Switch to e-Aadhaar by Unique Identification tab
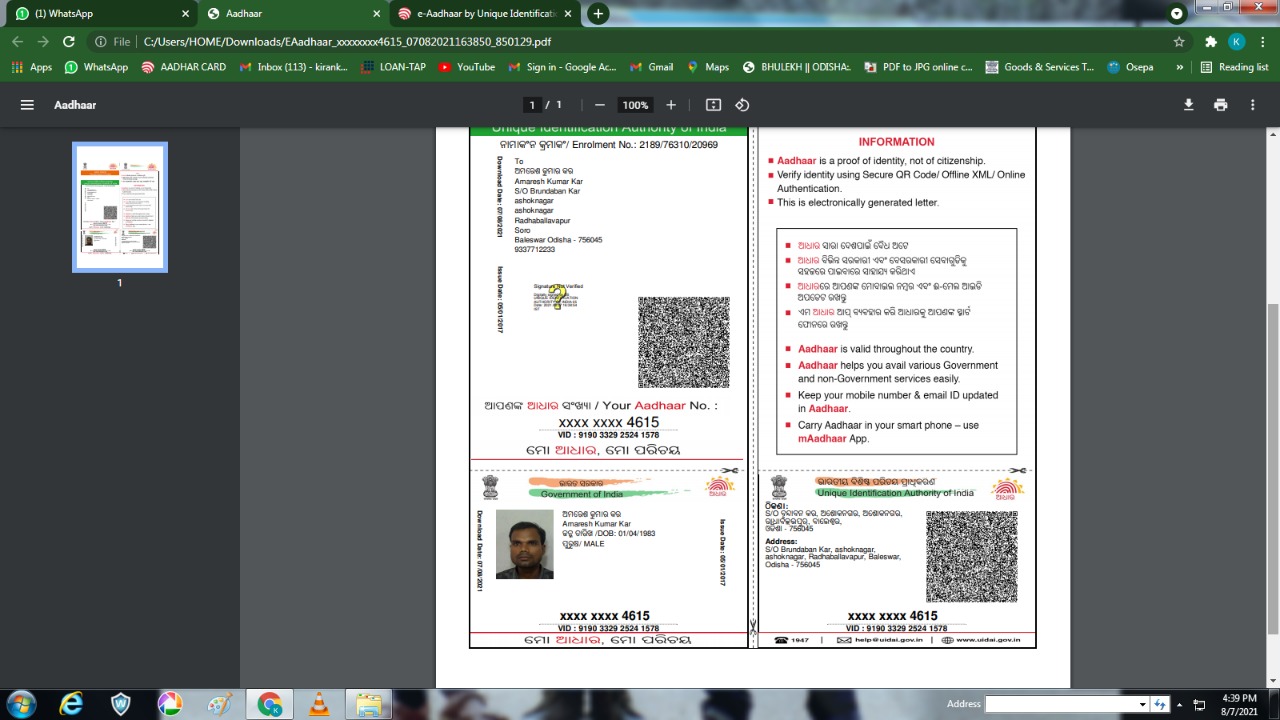Screen dimensions: 1280x720 coord(485,14)
